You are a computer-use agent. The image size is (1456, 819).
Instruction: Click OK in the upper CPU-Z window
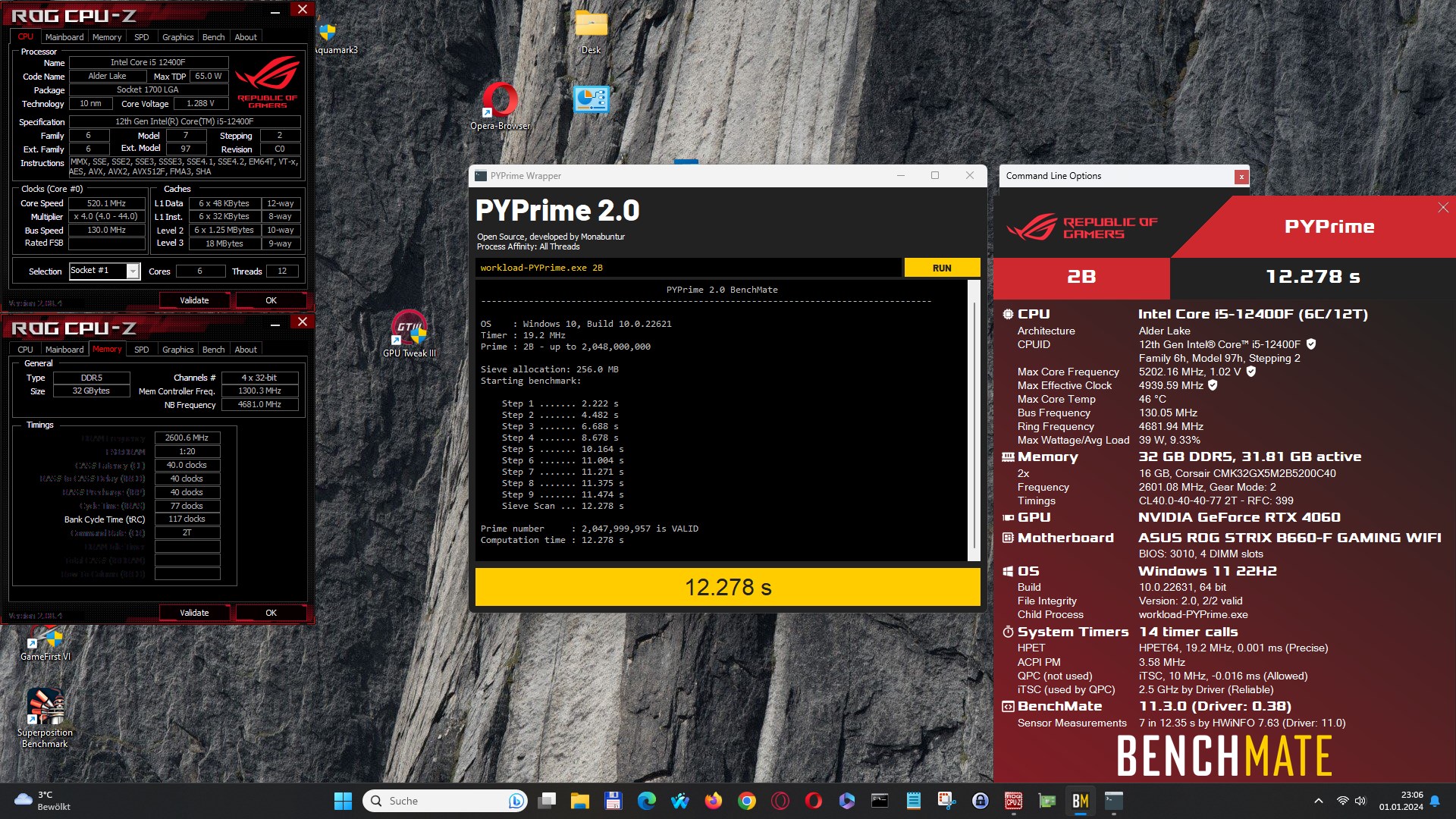point(271,300)
